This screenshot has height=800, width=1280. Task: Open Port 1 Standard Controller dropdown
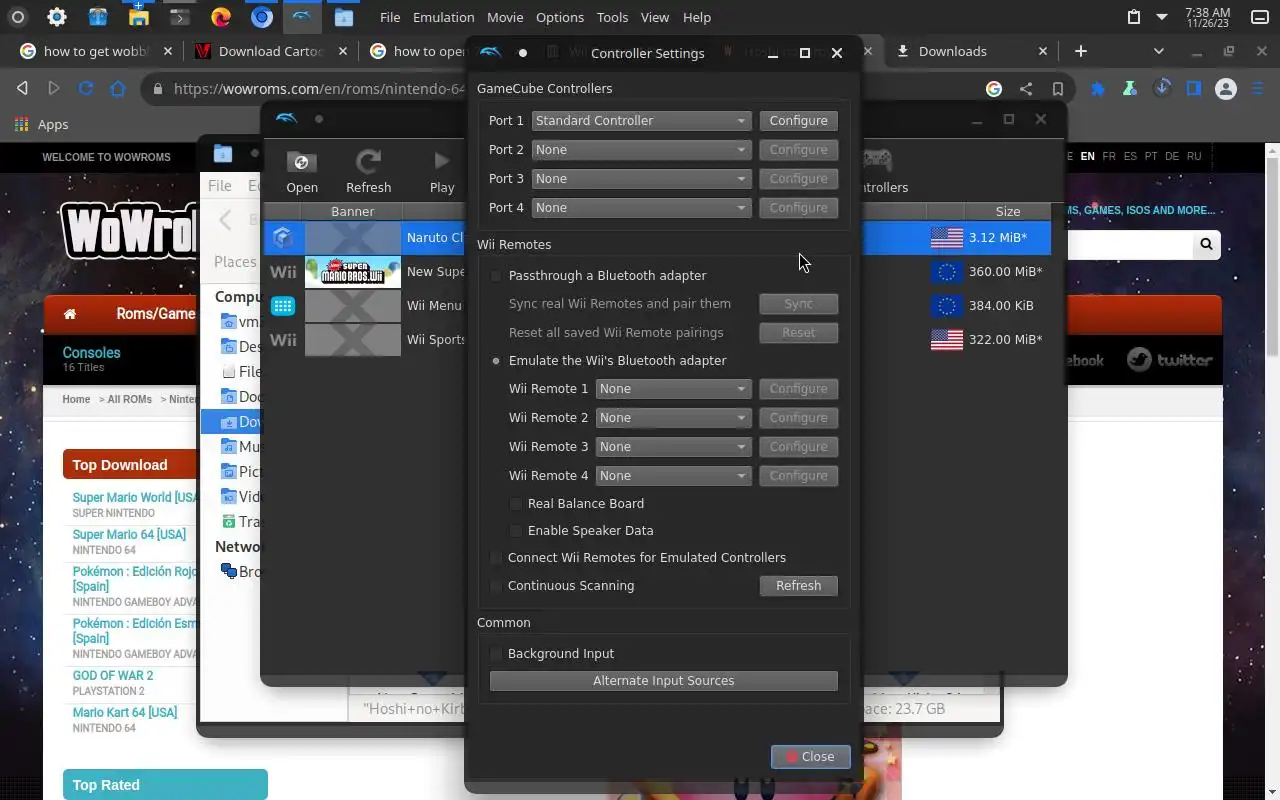click(641, 120)
